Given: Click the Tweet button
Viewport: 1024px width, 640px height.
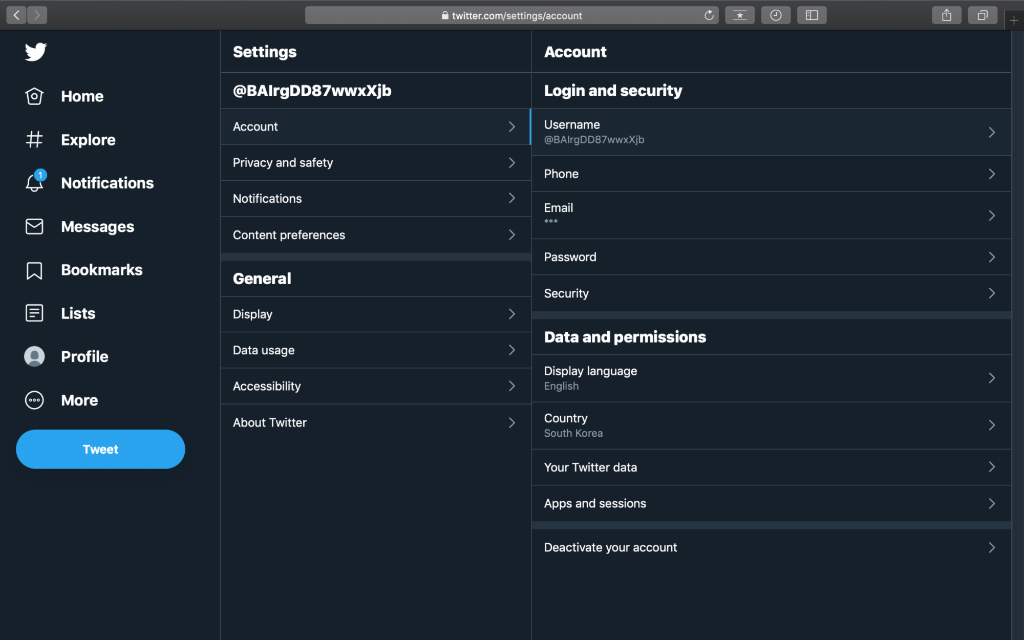Looking at the screenshot, I should 101,449.
